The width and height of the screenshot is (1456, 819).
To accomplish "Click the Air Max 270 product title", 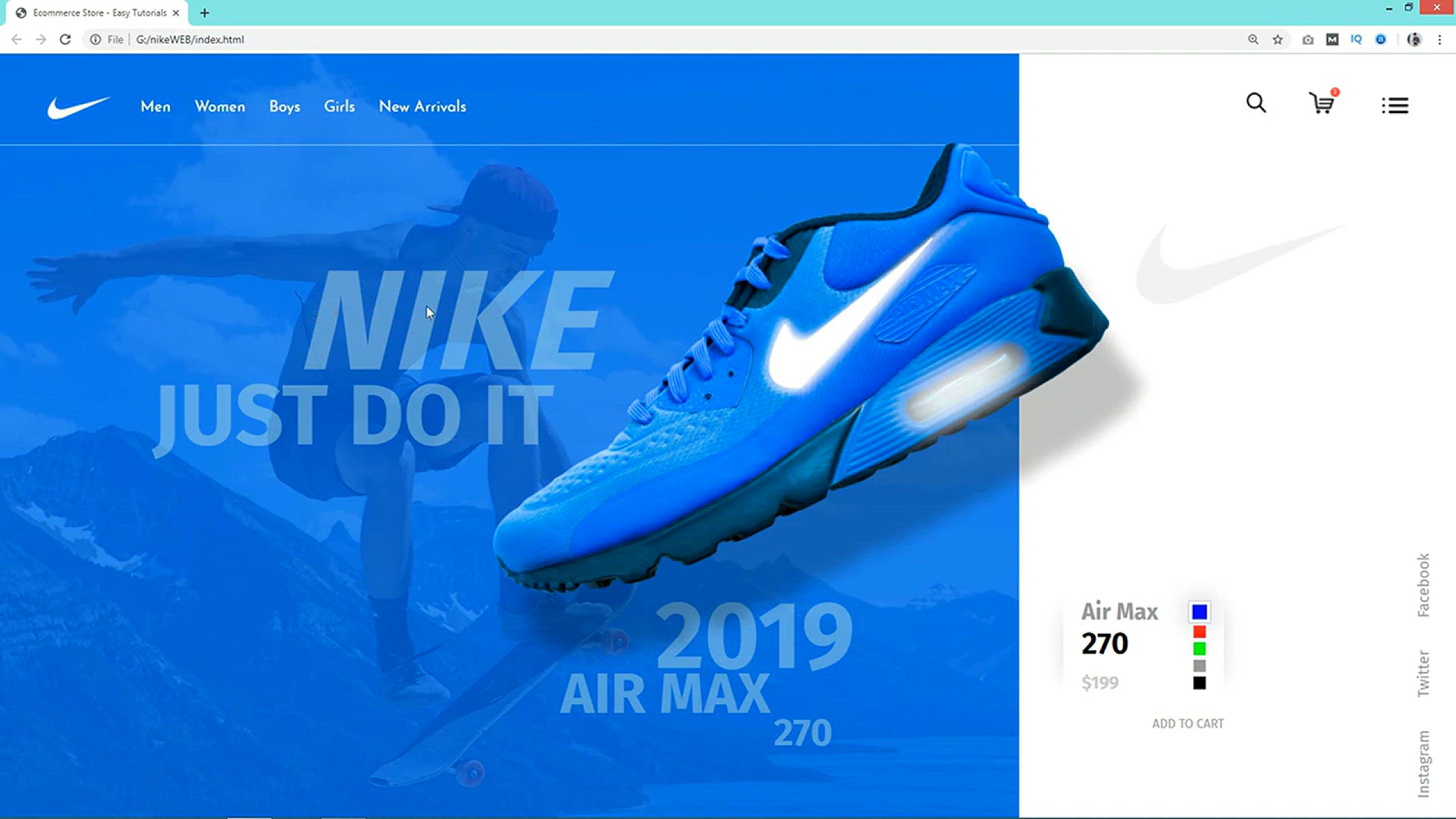I will (1119, 628).
